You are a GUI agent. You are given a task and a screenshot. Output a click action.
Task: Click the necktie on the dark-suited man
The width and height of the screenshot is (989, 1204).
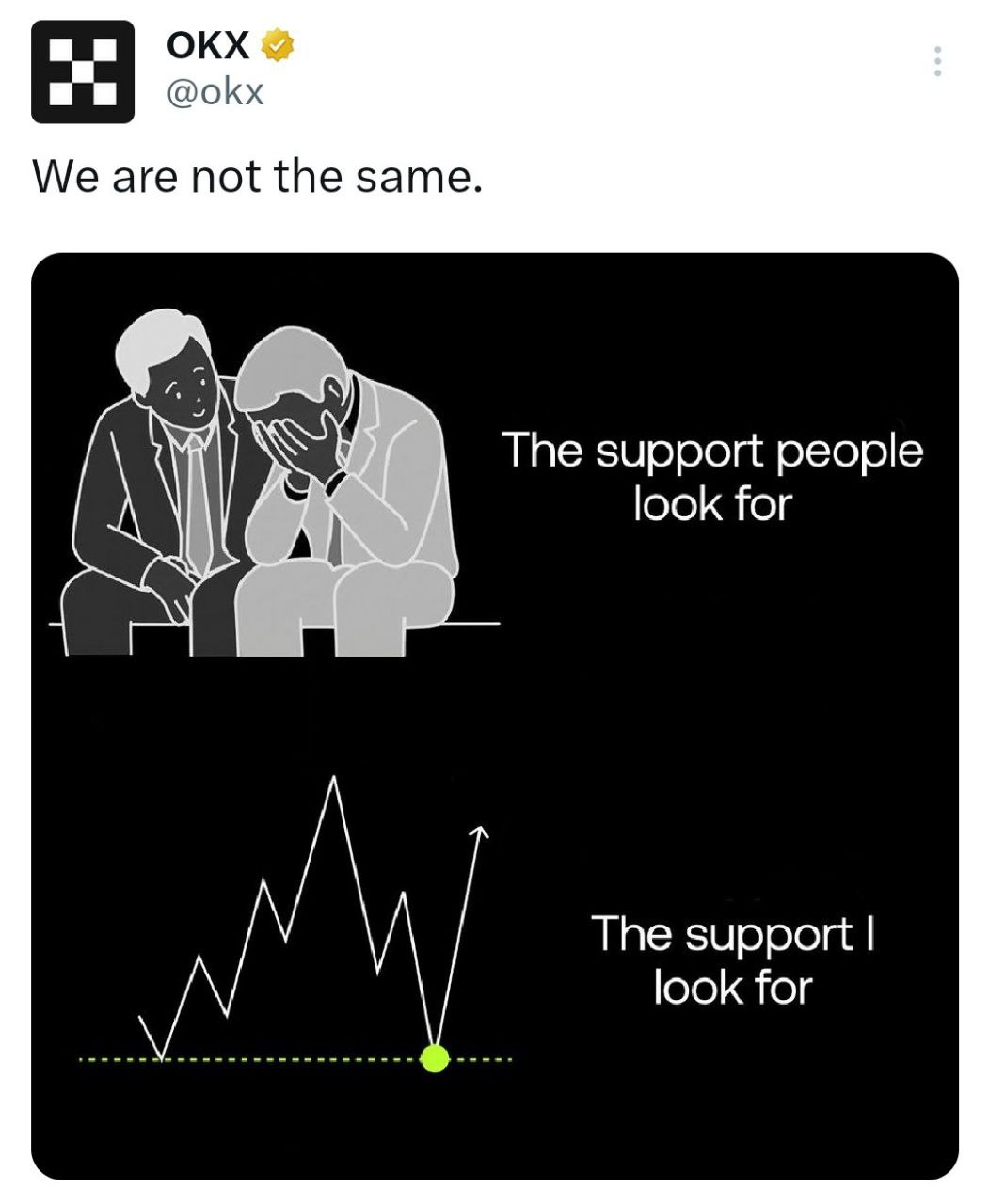coord(198,503)
